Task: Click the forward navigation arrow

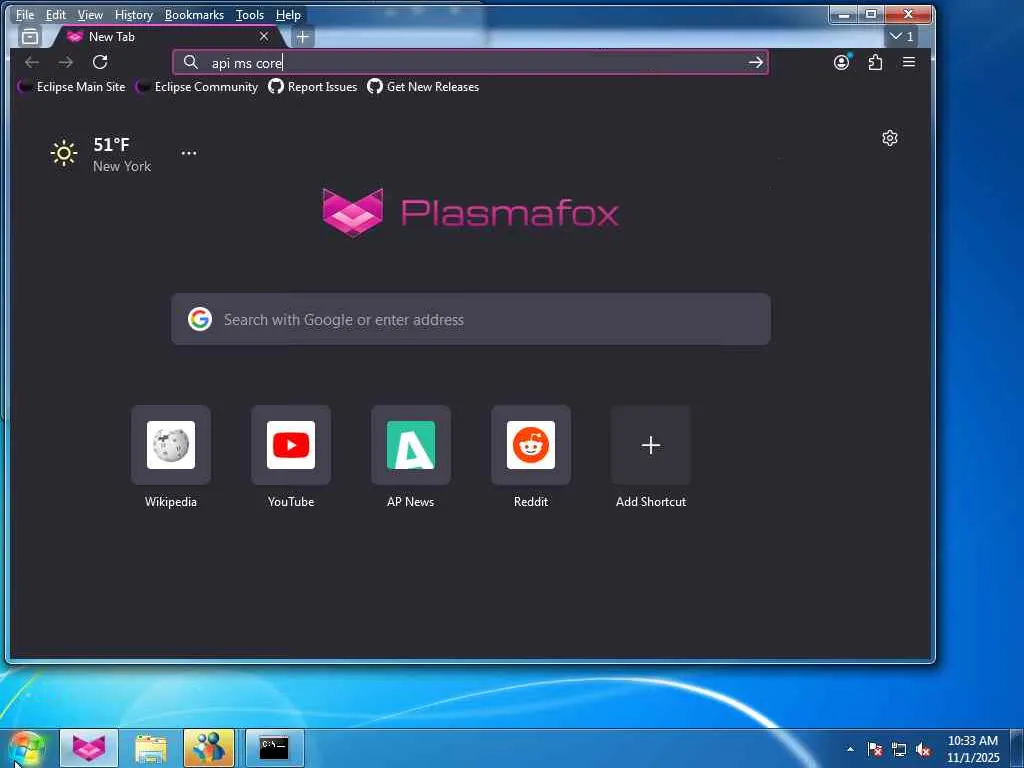Action: click(65, 63)
